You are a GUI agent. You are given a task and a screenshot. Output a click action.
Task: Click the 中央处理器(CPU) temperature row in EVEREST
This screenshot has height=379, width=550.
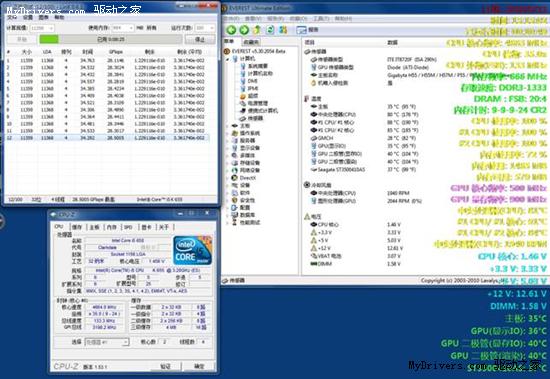pyautogui.click(x=365, y=114)
